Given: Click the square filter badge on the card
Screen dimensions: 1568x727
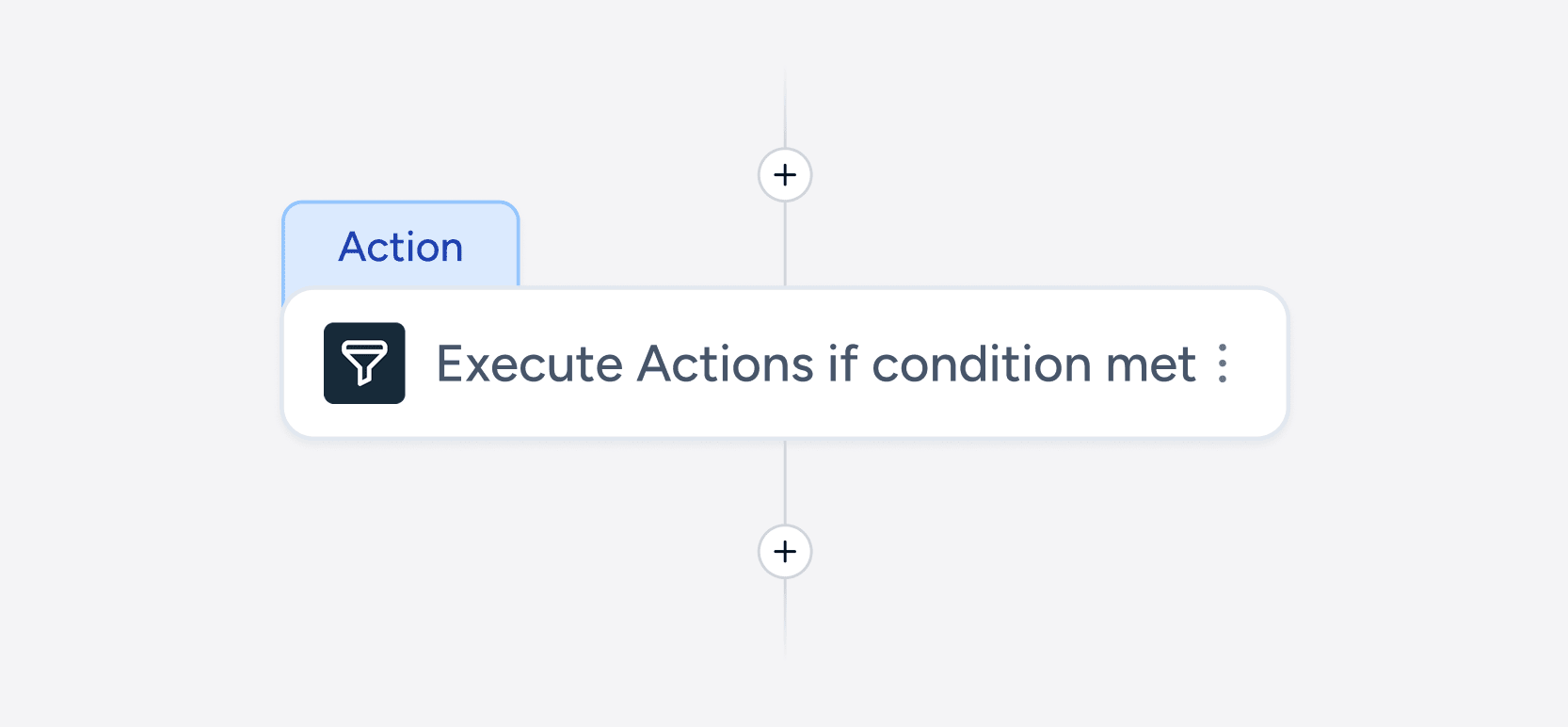Looking at the screenshot, I should (364, 363).
